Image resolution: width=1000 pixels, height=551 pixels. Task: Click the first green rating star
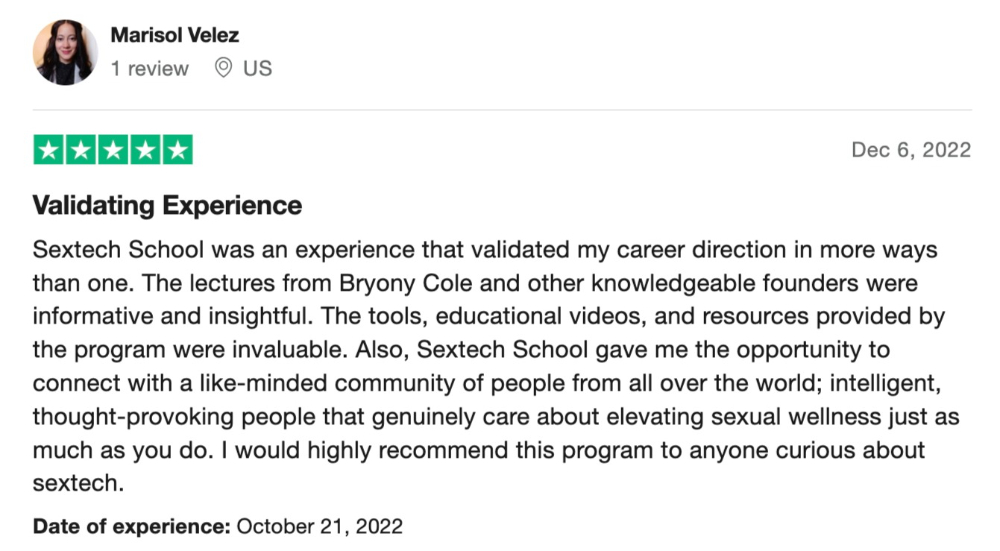click(48, 150)
